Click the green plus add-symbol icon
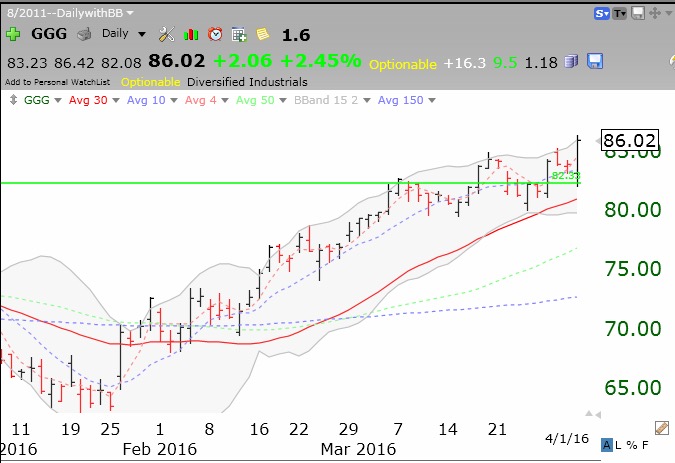This screenshot has width=675, height=463. point(13,33)
